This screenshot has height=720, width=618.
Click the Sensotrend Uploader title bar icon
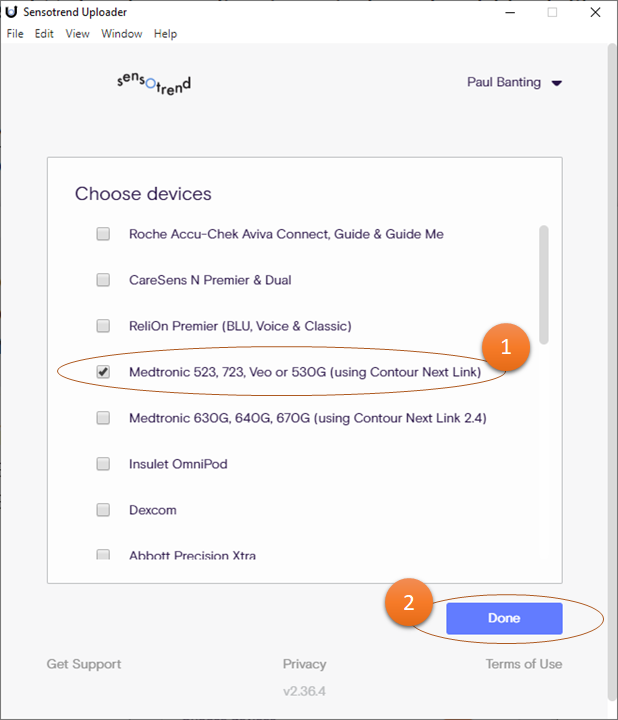pyautogui.click(x=11, y=12)
